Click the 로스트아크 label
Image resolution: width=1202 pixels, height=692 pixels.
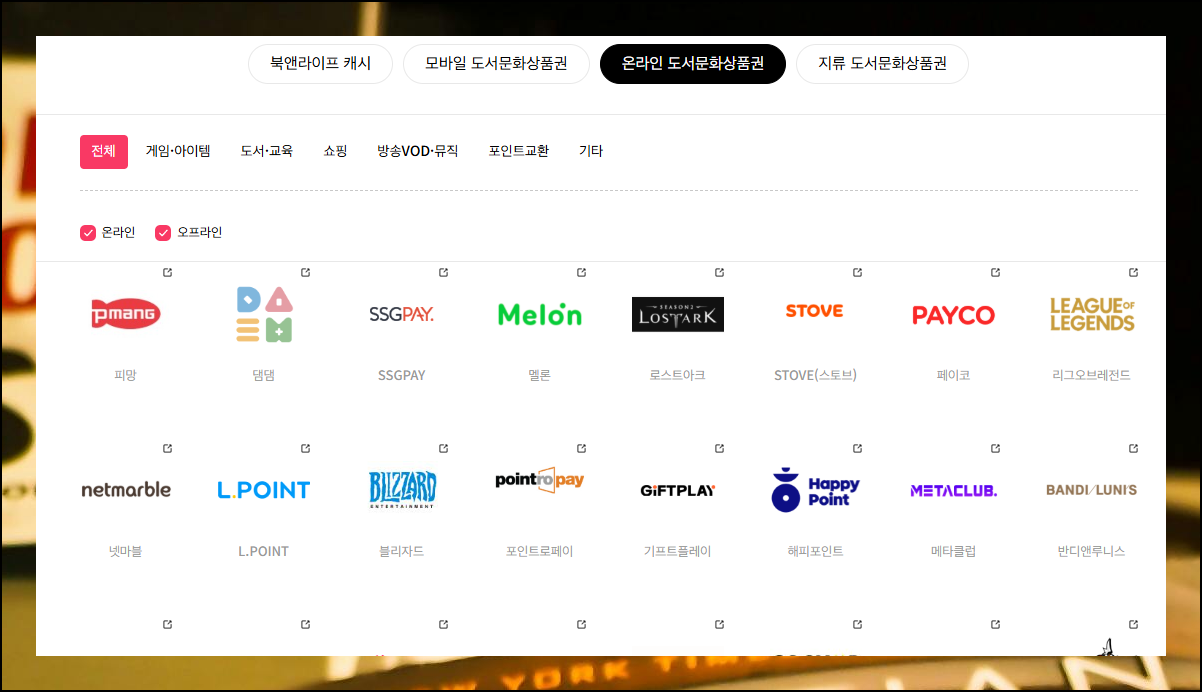coord(678,375)
